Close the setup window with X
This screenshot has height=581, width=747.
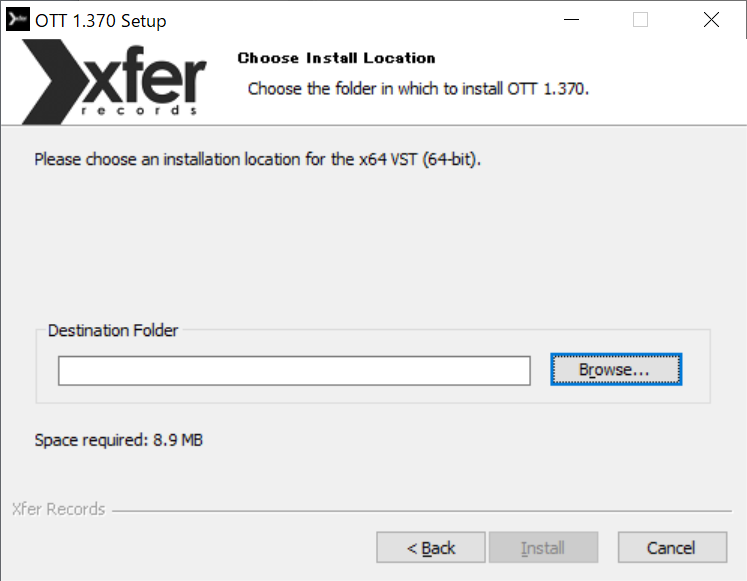pyautogui.click(x=711, y=20)
